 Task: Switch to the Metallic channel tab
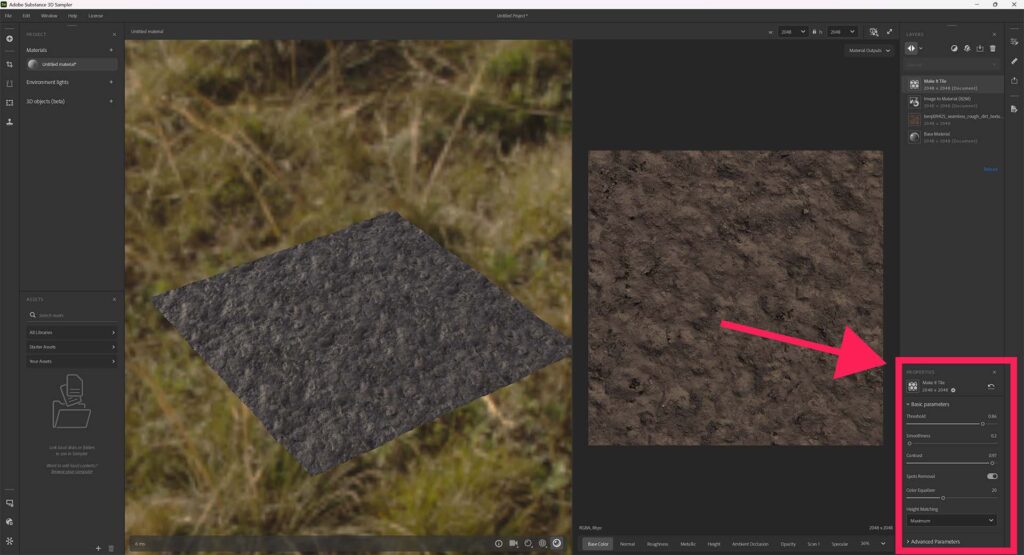(x=688, y=543)
